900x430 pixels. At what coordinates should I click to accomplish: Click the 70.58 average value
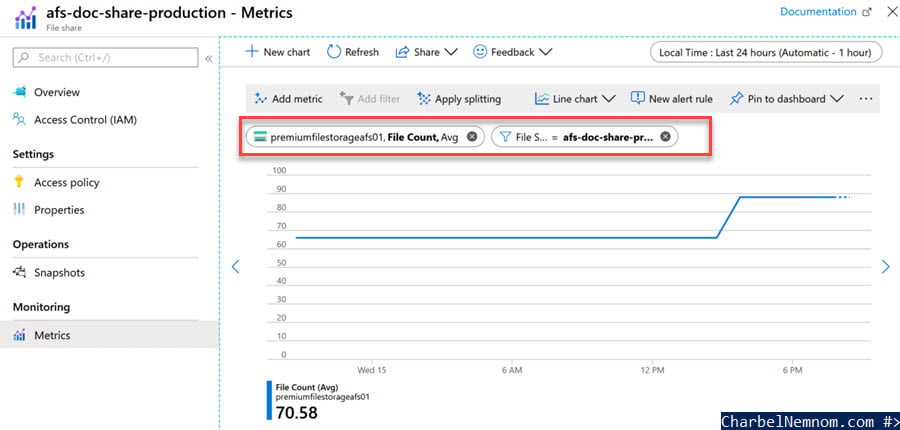coord(297,413)
